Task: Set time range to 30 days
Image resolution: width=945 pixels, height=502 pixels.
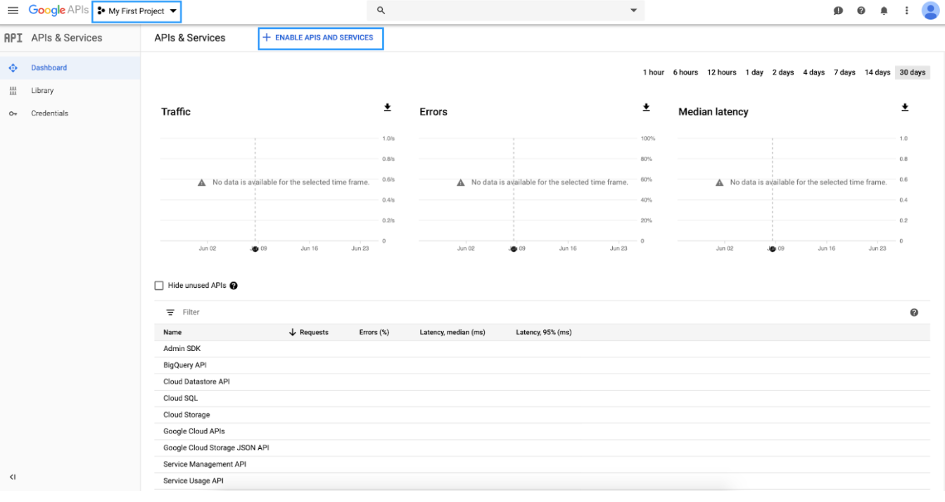Action: (x=912, y=72)
